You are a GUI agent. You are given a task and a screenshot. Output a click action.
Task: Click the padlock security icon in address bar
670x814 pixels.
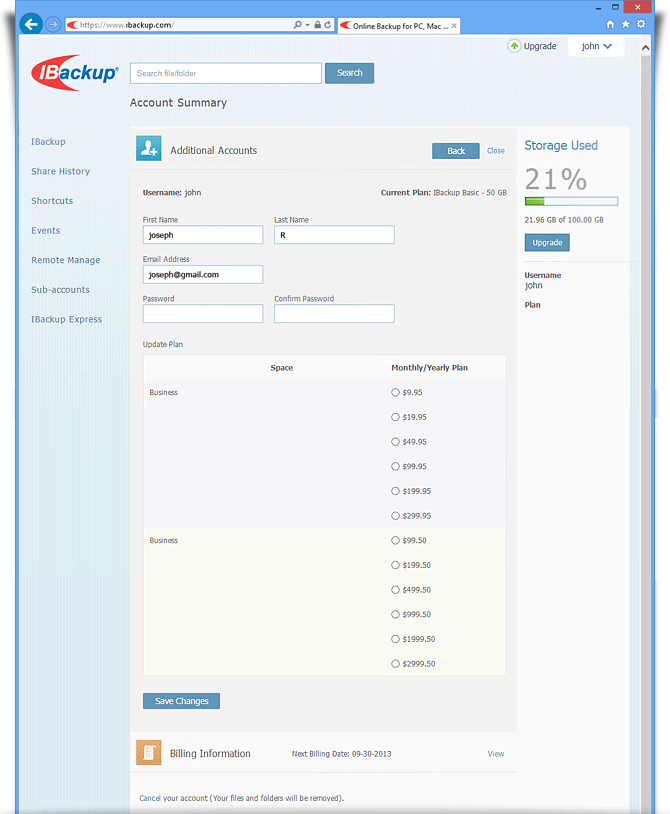[x=318, y=24]
